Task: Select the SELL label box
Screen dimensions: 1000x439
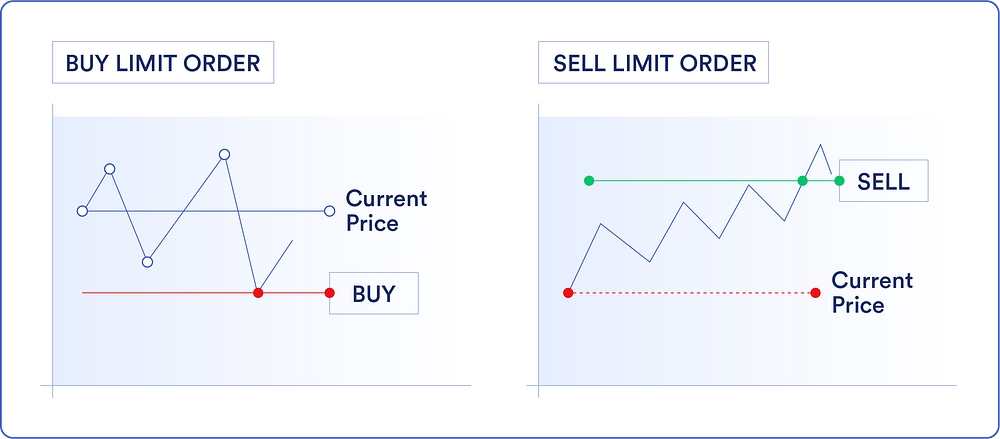Action: coord(884,182)
